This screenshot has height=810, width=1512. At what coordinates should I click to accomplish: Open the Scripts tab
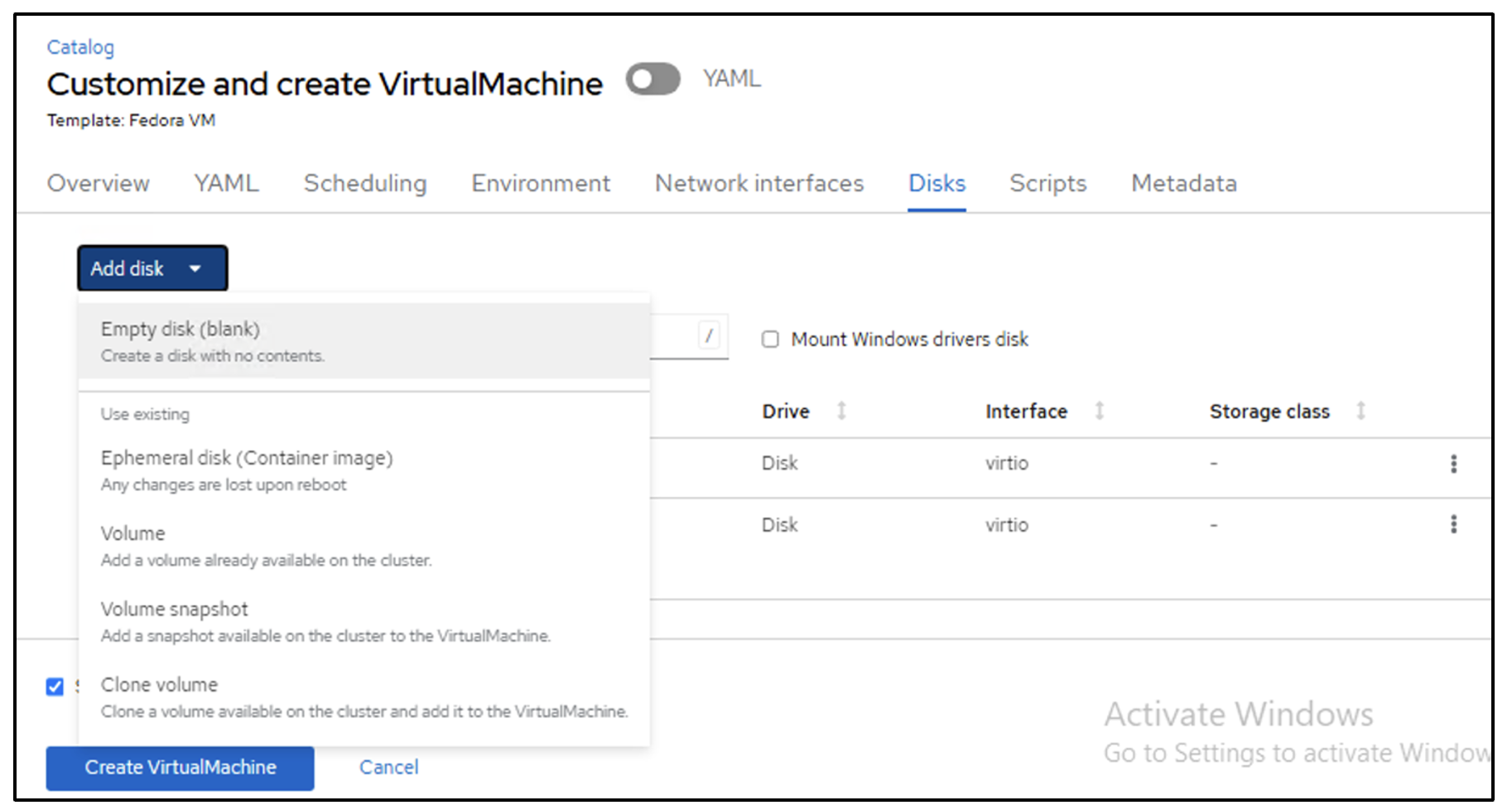click(1047, 183)
